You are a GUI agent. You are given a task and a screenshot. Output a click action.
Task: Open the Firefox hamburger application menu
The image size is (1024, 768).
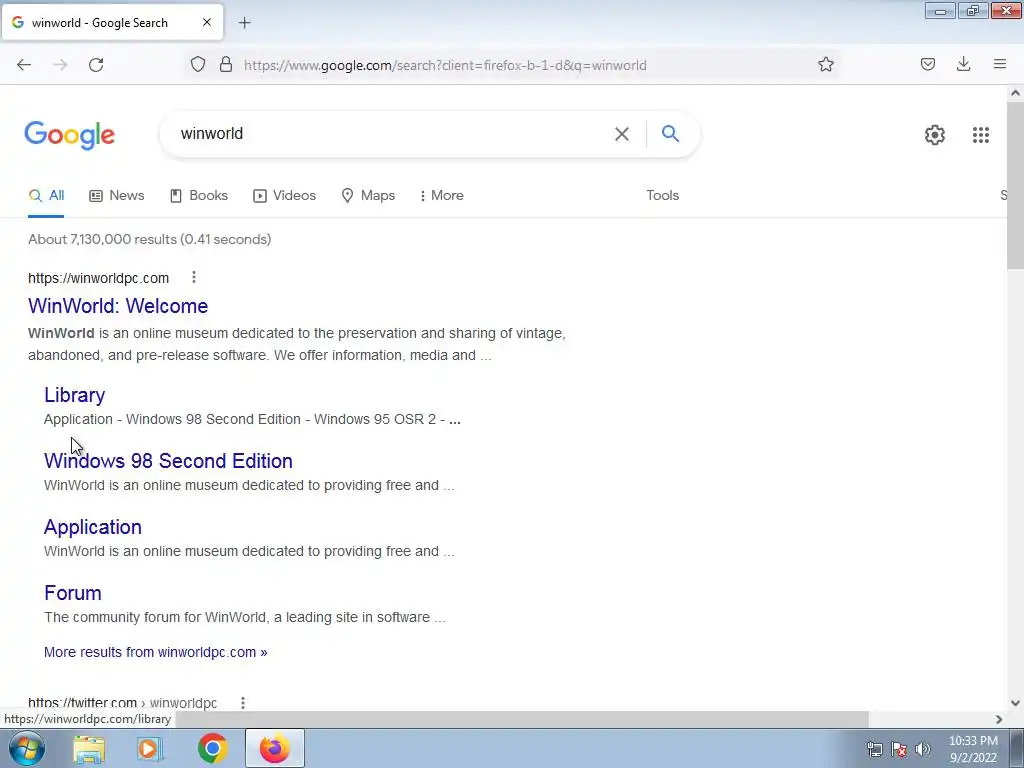[1000, 64]
